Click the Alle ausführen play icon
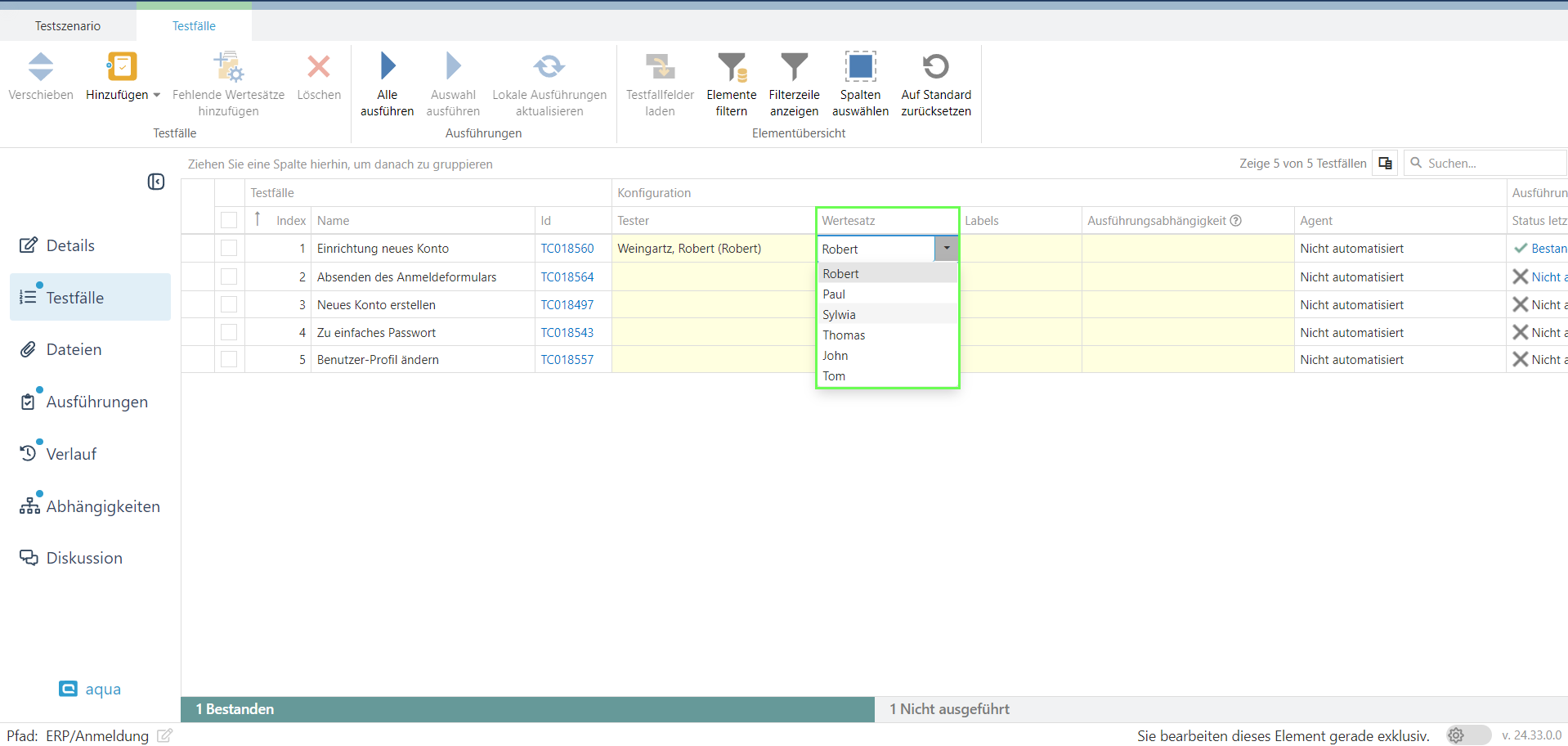The height and width of the screenshot is (746, 1568). (388, 67)
